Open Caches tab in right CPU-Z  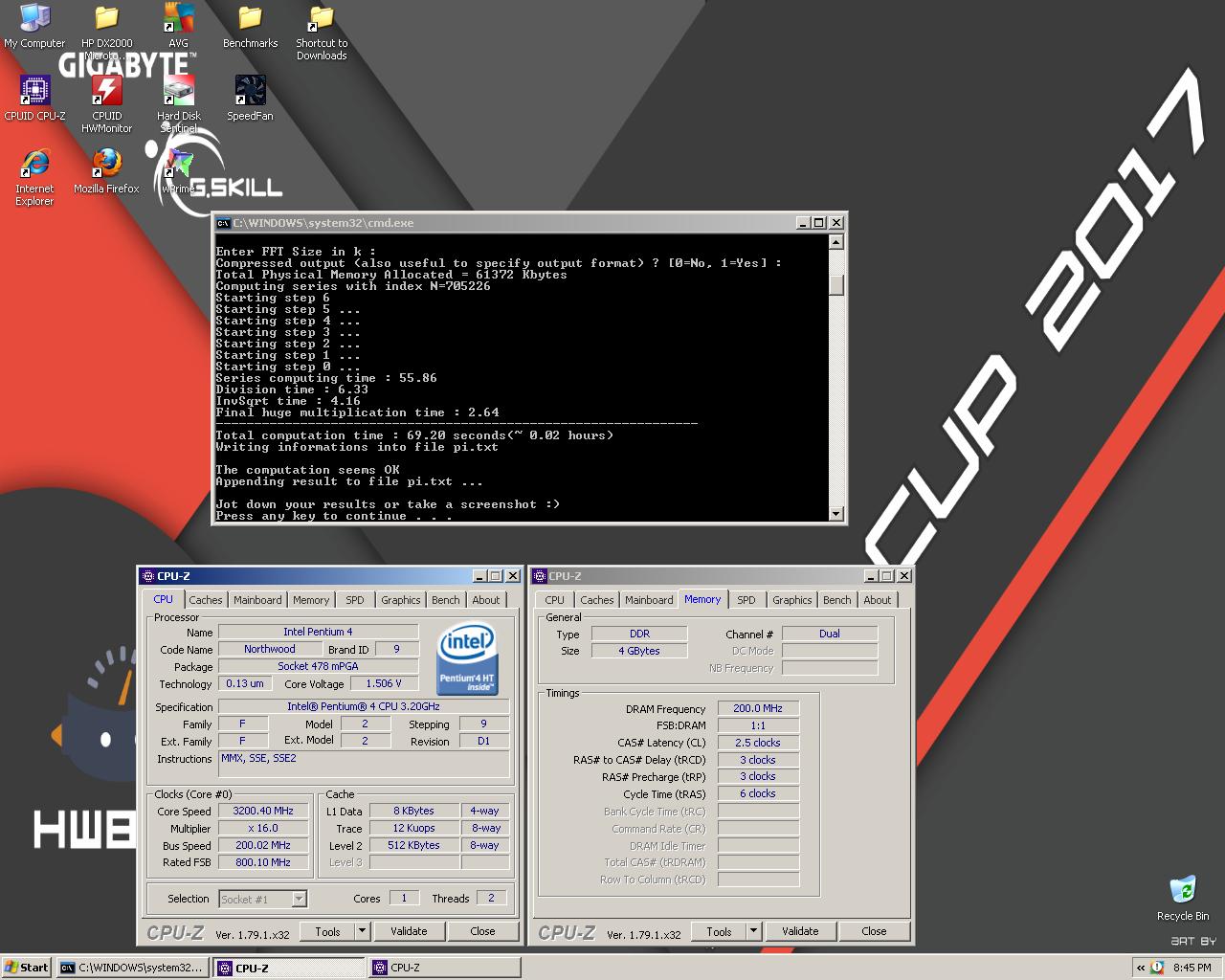(597, 600)
